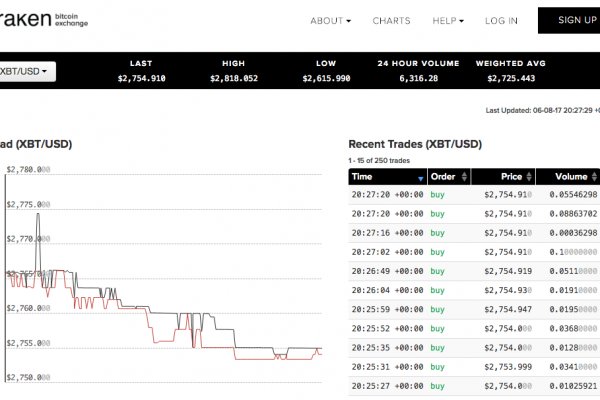Open the ABOUT dropdown menu

[330, 20]
